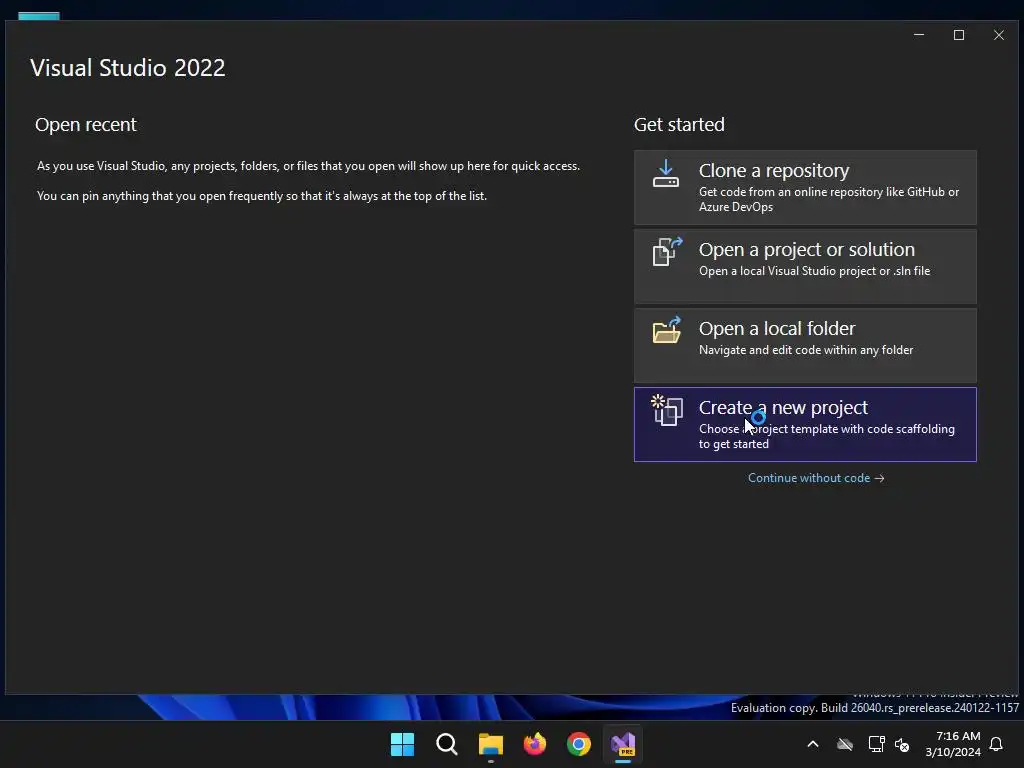Click the 'Get code from an online repository' description
The width and height of the screenshot is (1024, 768).
click(x=829, y=199)
